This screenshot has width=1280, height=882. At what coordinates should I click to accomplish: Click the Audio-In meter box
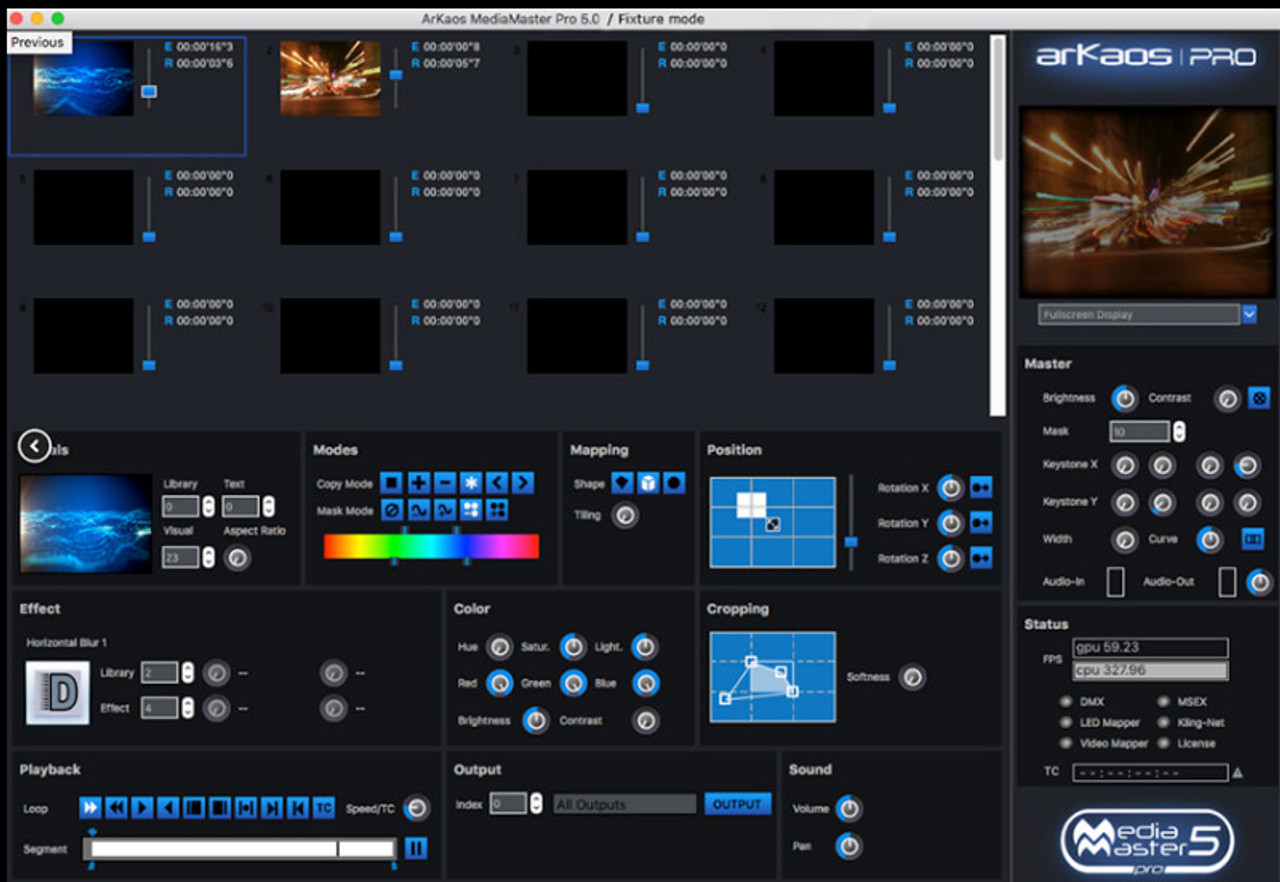[1115, 581]
